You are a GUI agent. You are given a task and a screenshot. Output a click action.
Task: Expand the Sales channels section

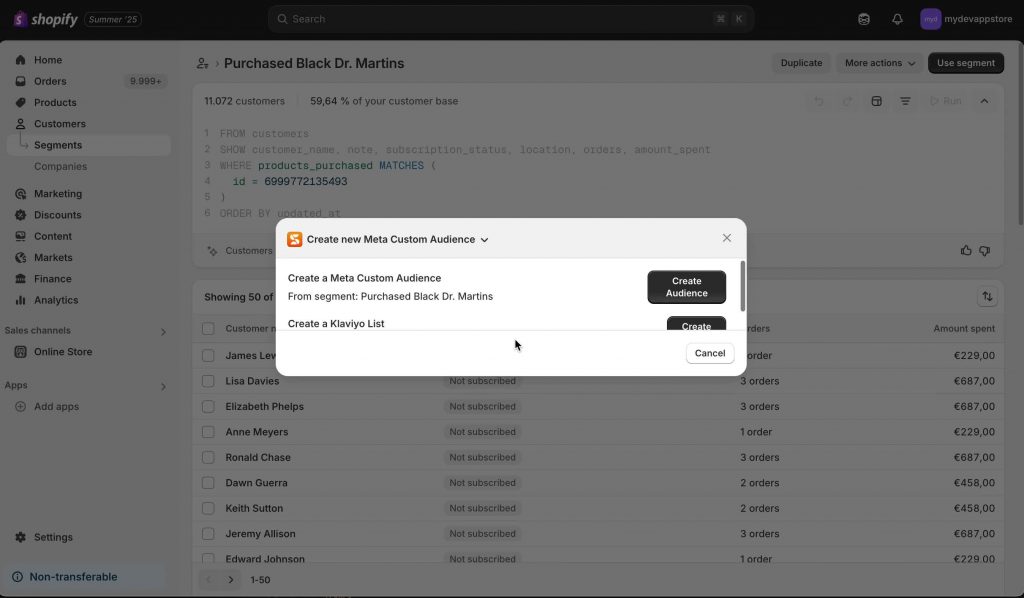(163, 332)
